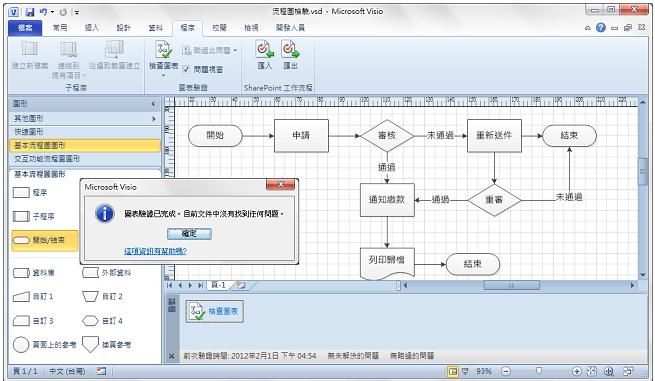This screenshot has height=381, width=655.
Task: Click the Undo arrow icon
Action: coord(43,12)
